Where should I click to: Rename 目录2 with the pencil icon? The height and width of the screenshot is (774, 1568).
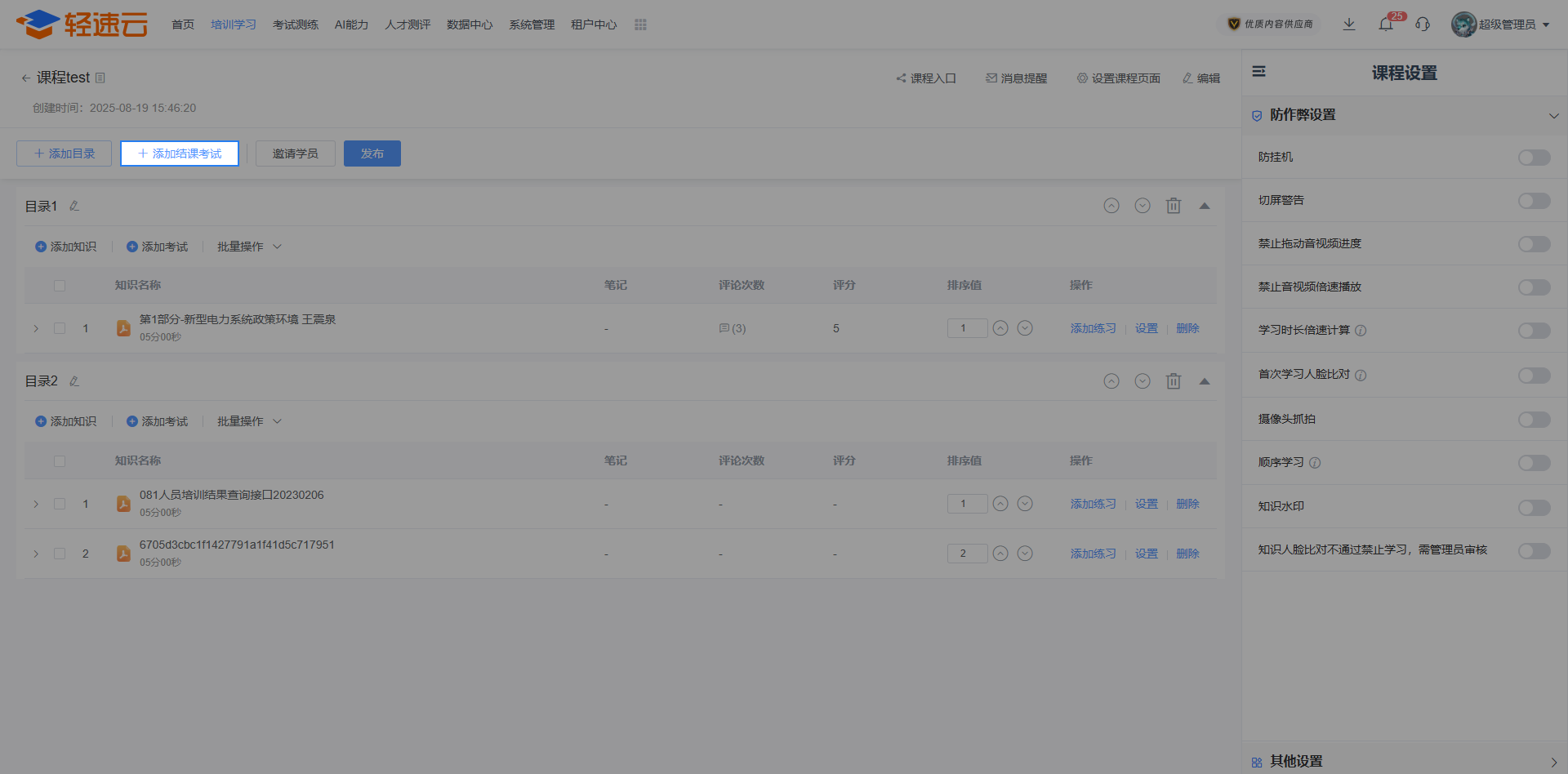pyautogui.click(x=74, y=381)
